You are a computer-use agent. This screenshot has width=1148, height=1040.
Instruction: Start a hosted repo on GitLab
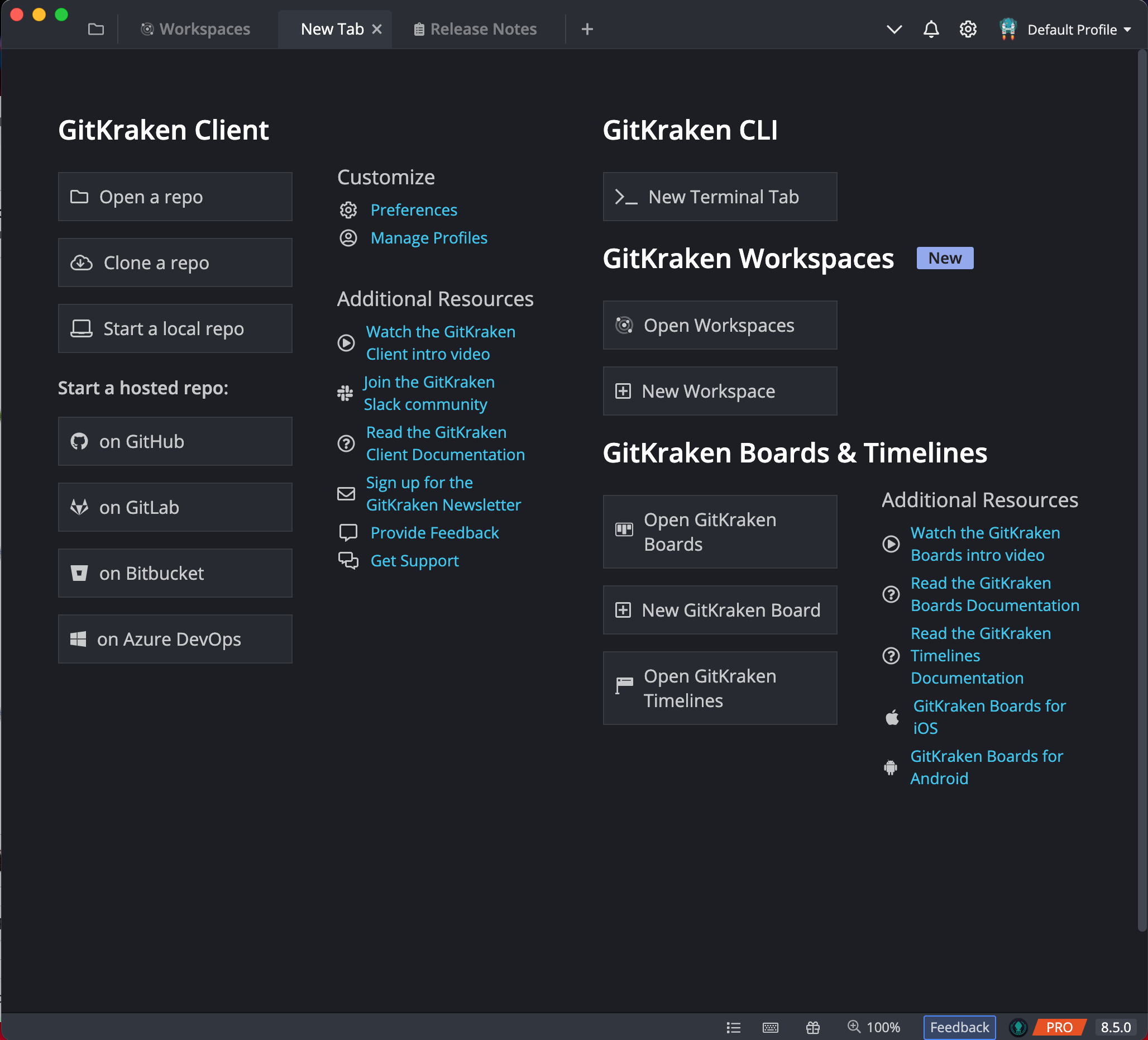[x=175, y=508]
